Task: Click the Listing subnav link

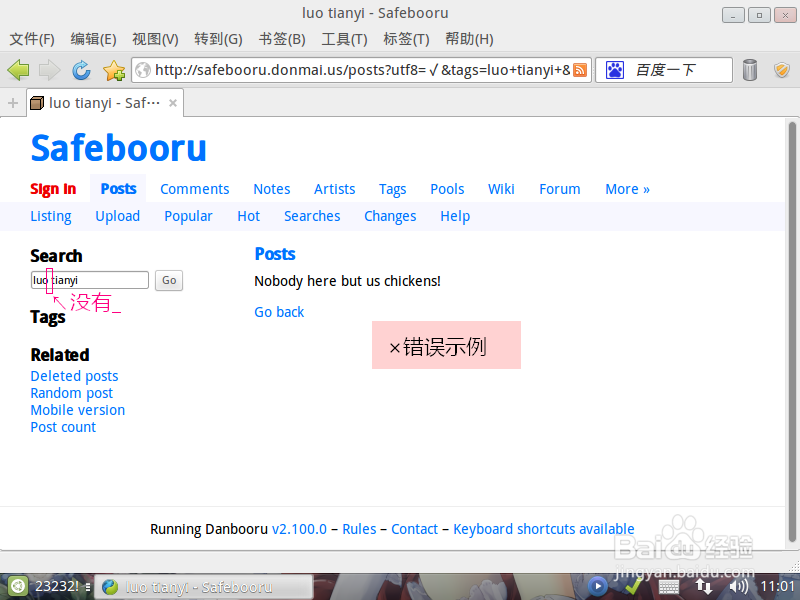Action: click(51, 216)
